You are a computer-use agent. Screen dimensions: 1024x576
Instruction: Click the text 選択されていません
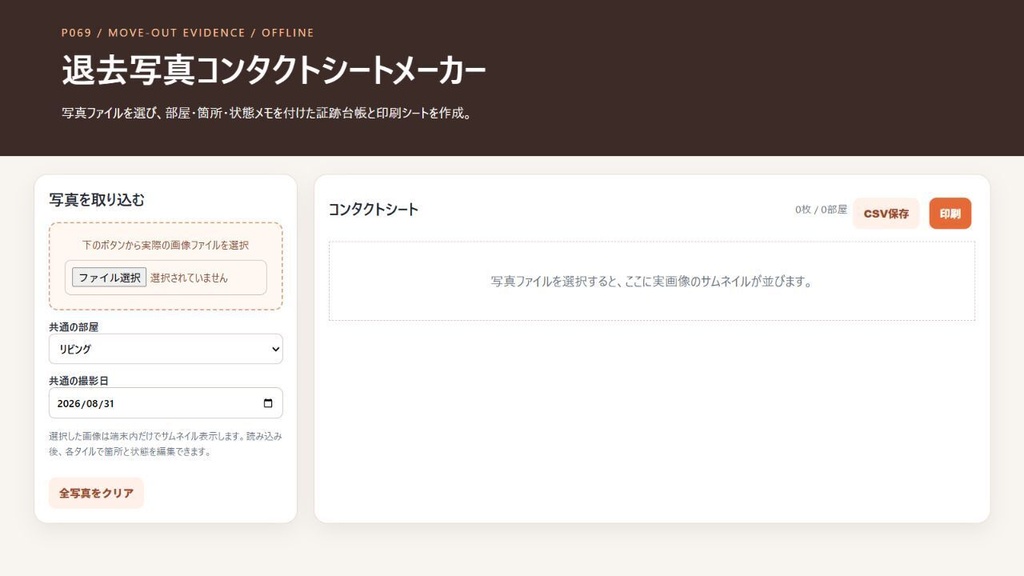[189, 278]
